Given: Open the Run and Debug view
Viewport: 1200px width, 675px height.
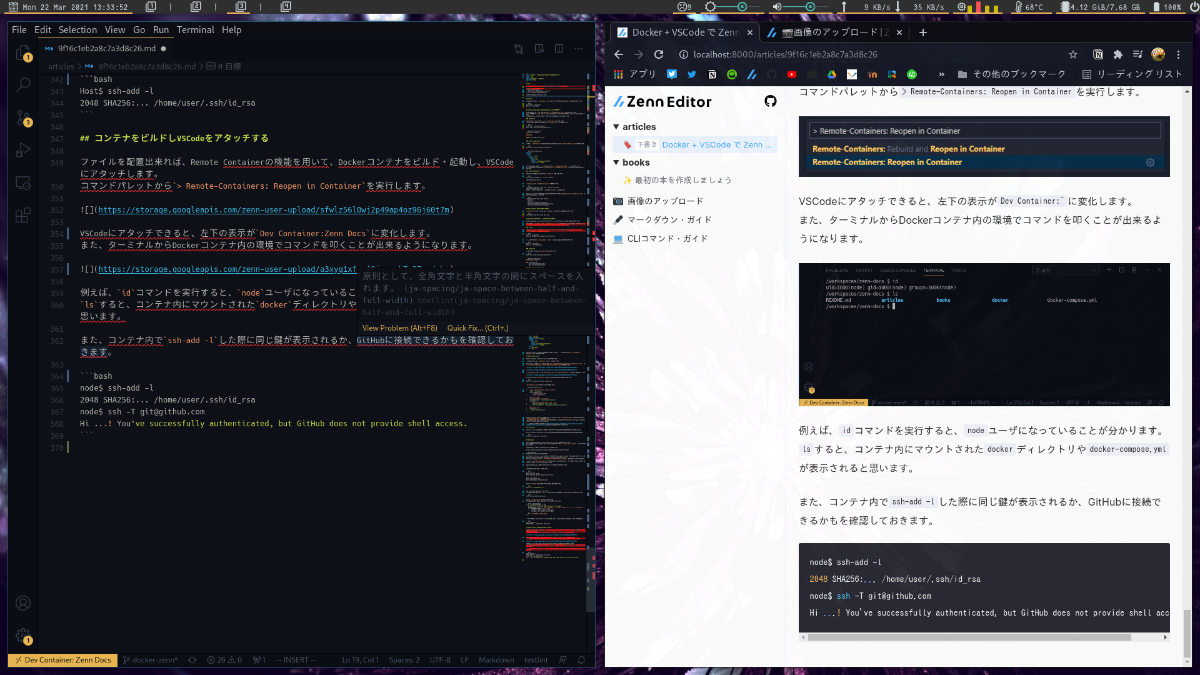Looking at the screenshot, I should coord(22,150).
